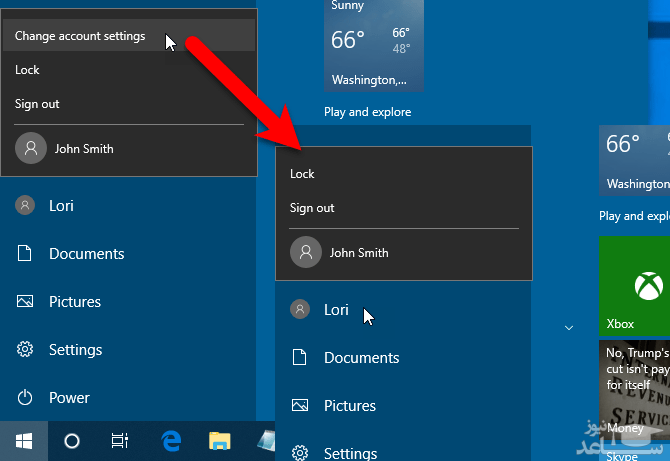Open Pictures in the menu above Power
The width and height of the screenshot is (670, 461).
point(75,302)
